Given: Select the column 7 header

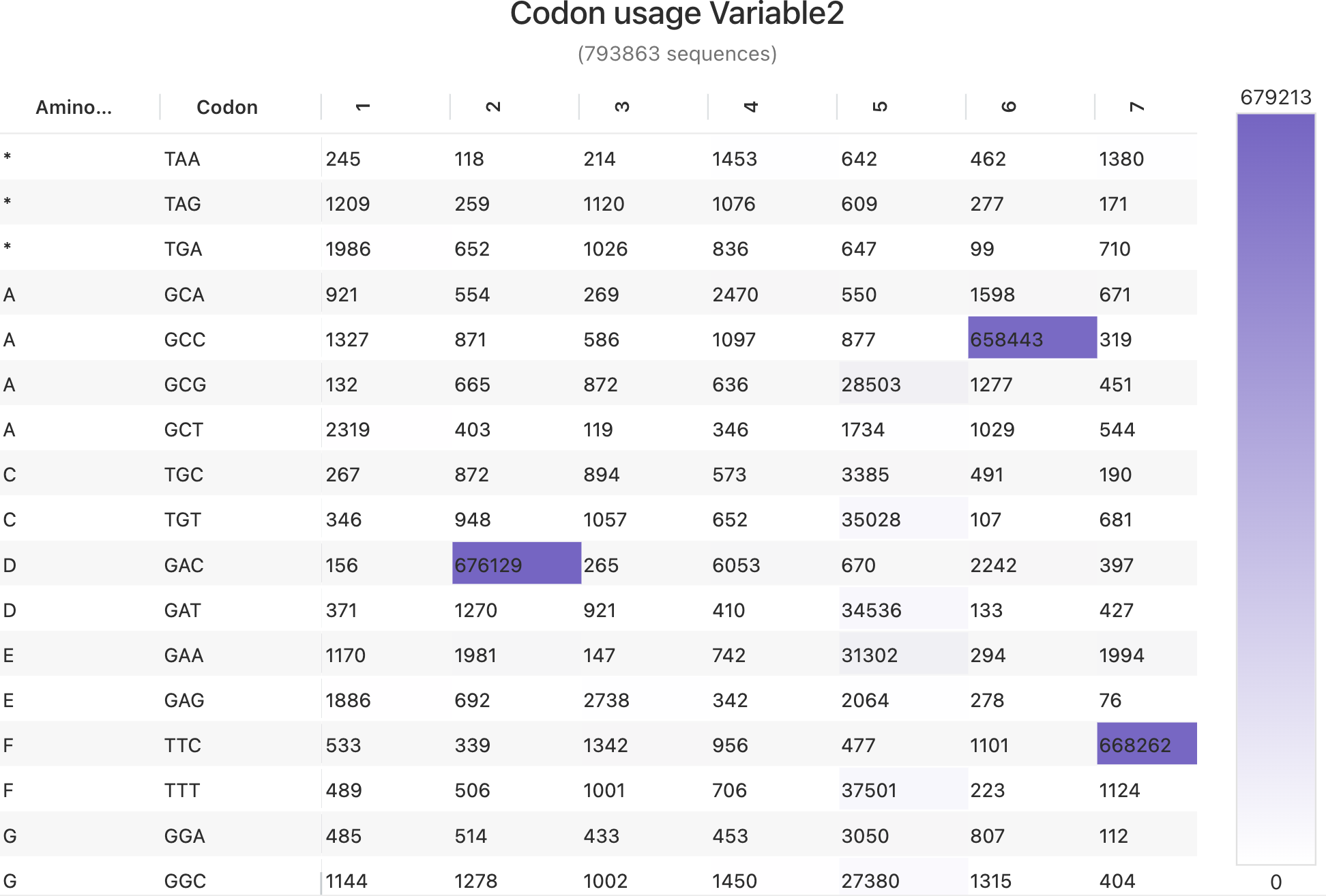Looking at the screenshot, I should pos(1137,107).
